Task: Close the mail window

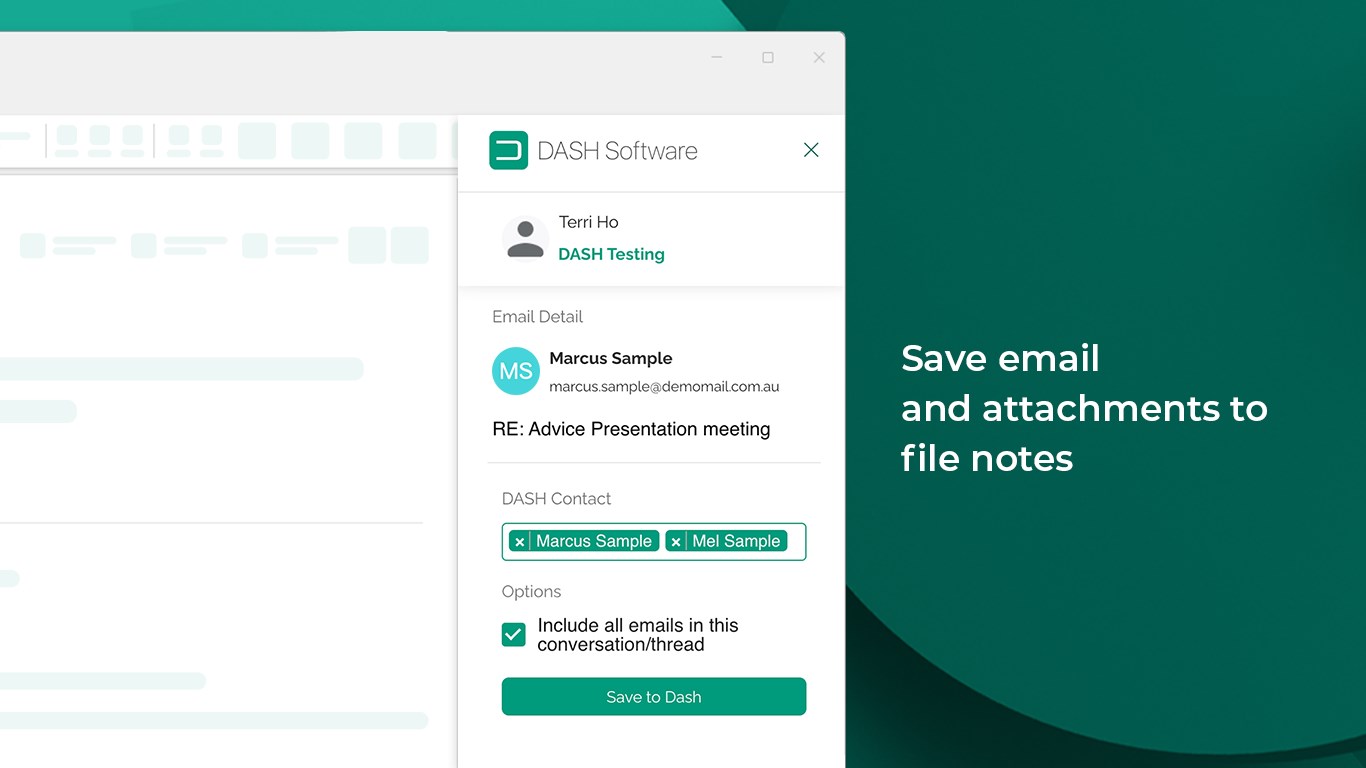Action: click(x=819, y=58)
